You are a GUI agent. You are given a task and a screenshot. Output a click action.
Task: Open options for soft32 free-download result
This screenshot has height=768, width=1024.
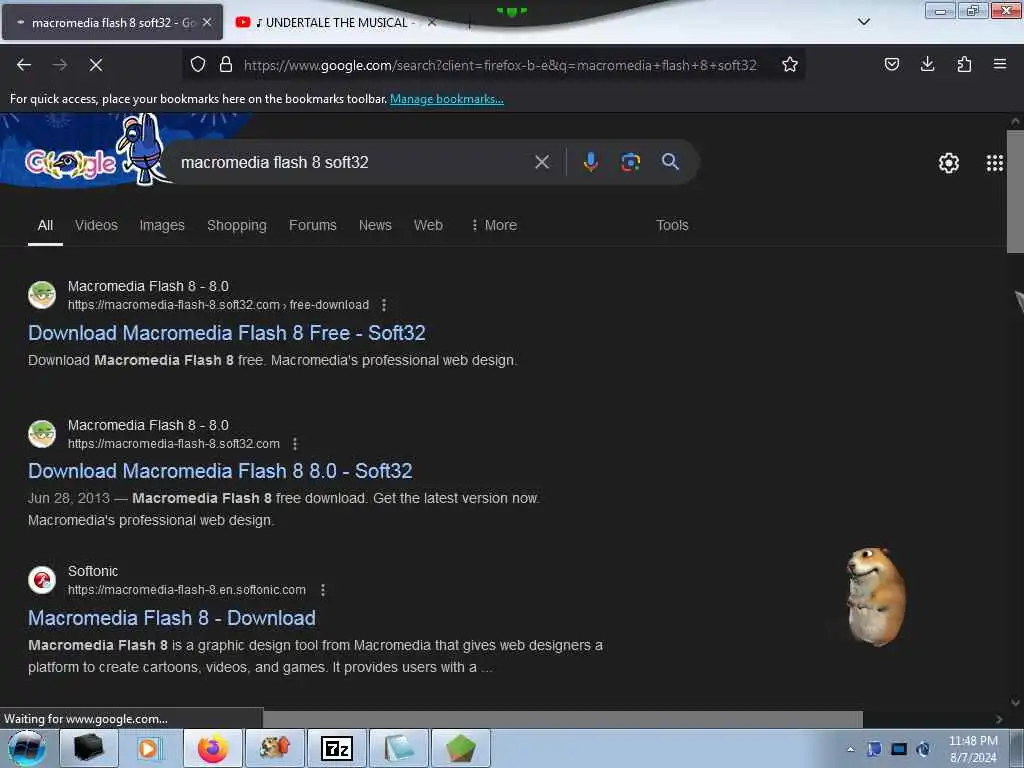tap(384, 305)
